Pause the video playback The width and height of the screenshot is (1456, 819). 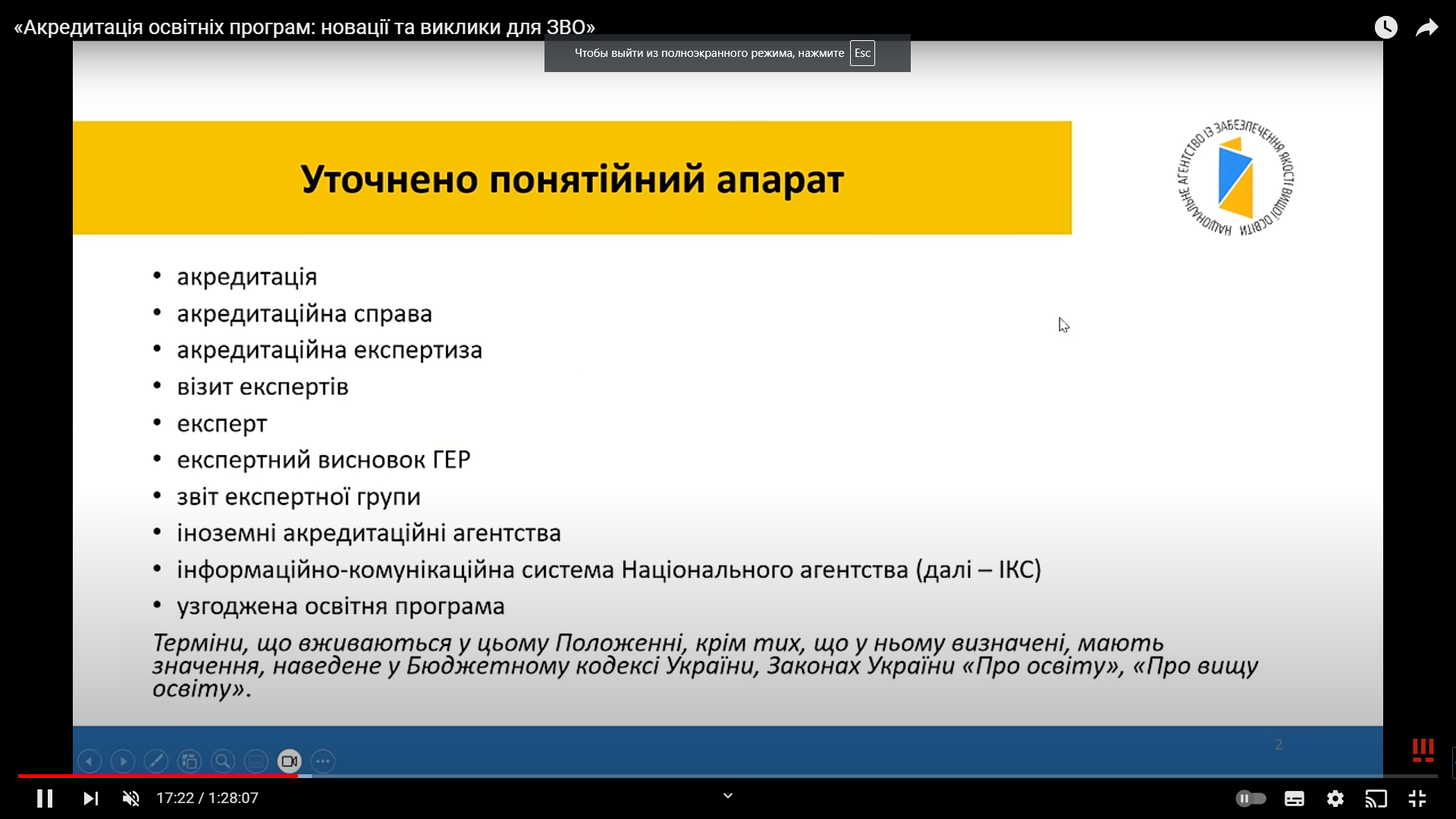[45, 799]
